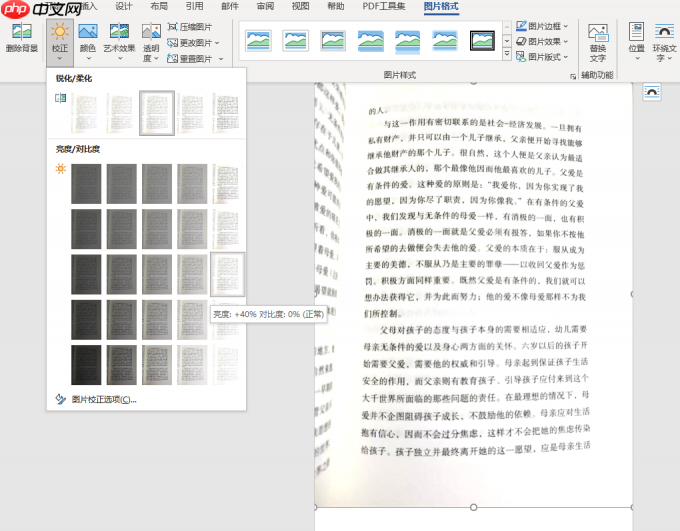The width and height of the screenshot is (680, 531).
Task: Select bottom-left highest-contrast darkest thumbnail
Action: coord(86,365)
